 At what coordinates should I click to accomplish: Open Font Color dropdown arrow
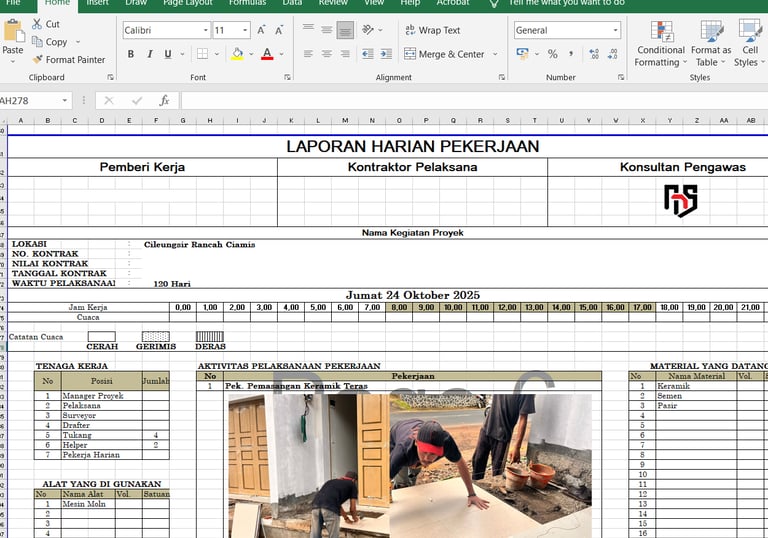281,54
